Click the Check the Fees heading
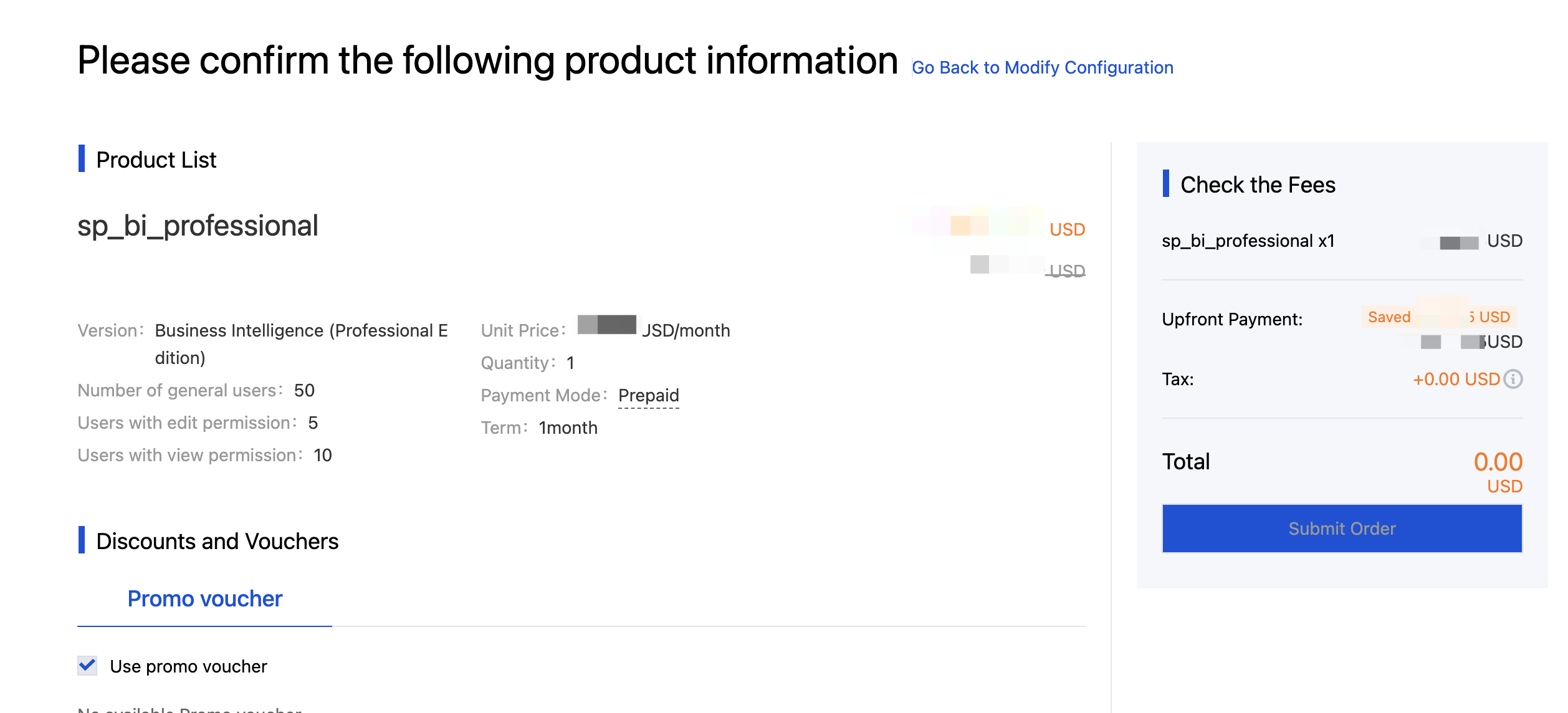The image size is (1568, 713). (x=1258, y=184)
